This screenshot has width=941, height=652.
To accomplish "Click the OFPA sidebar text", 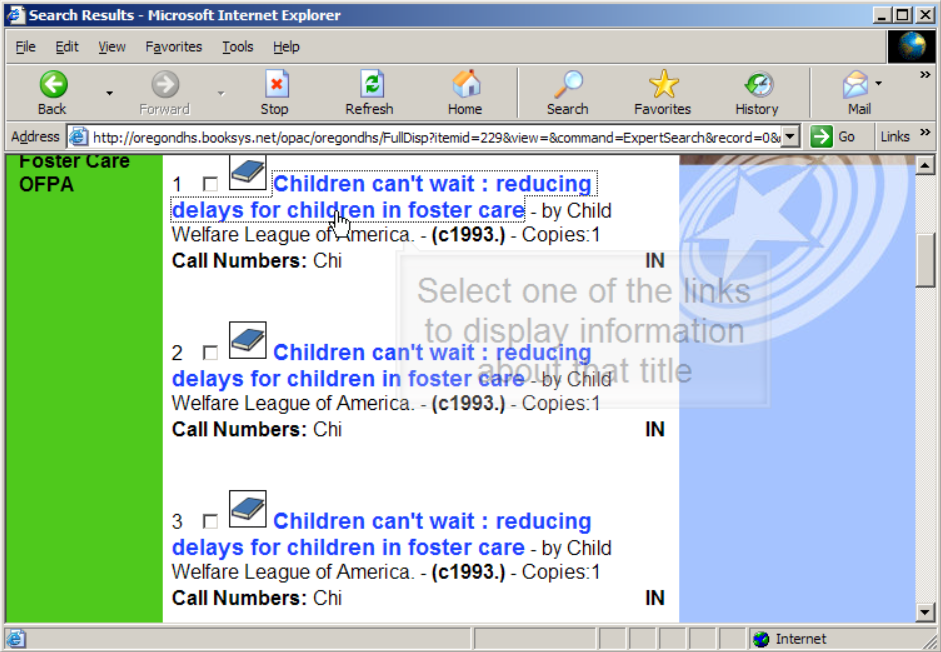I will pyautogui.click(x=46, y=184).
